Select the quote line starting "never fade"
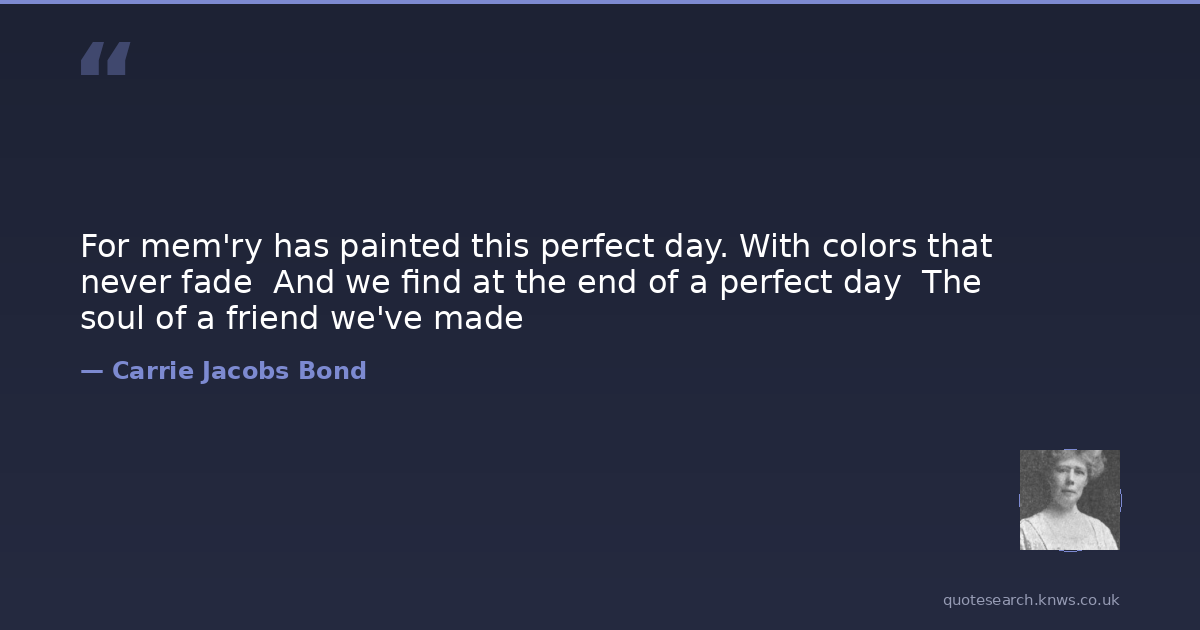The height and width of the screenshot is (630, 1200). point(530,283)
